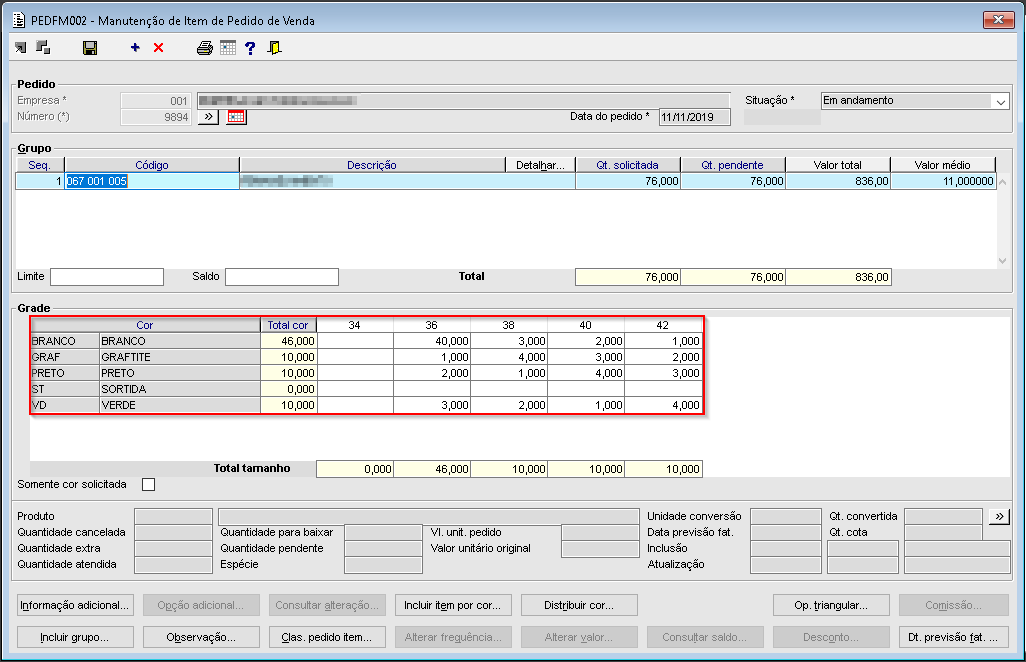
Task: Click the red calendar icon beside Número
Action: [x=236, y=117]
